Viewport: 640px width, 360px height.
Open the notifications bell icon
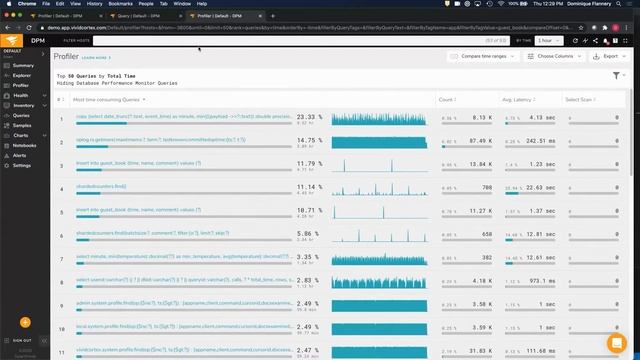pyautogui.click(x=605, y=41)
